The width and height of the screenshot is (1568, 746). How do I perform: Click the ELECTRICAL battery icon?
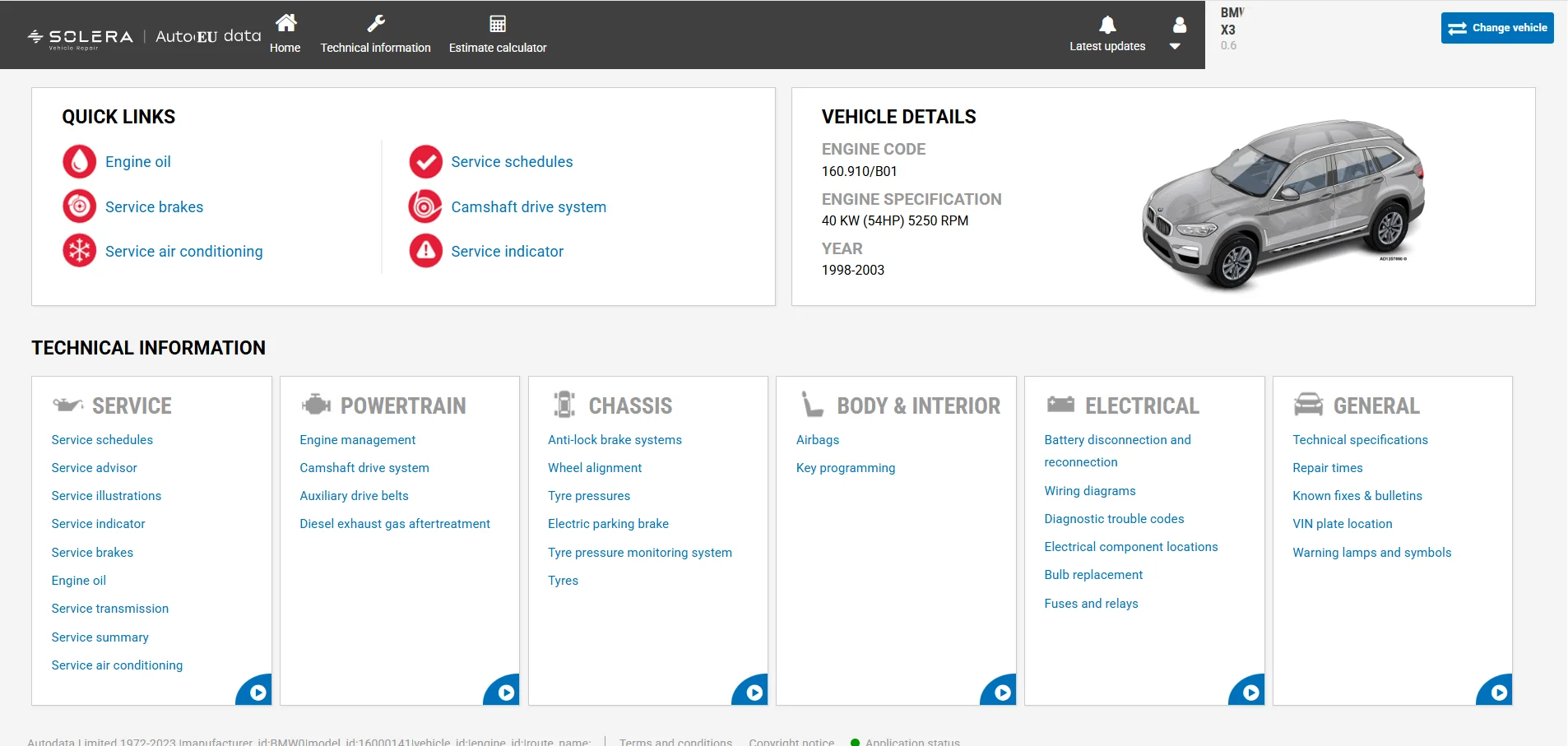coord(1060,404)
